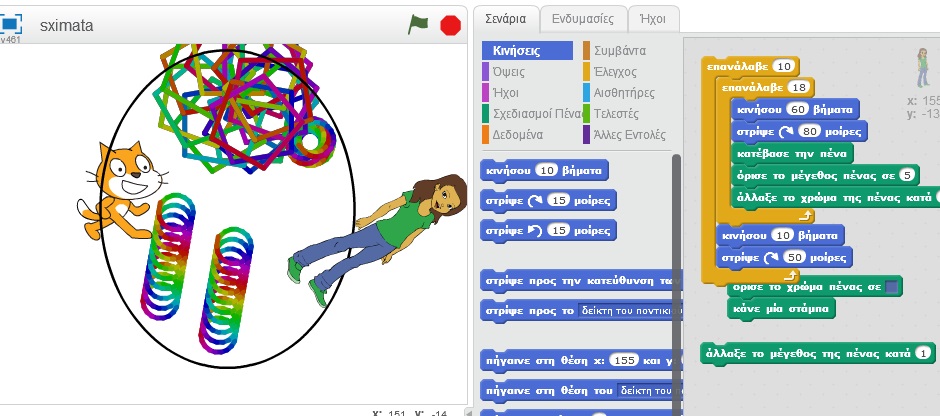940x416 pixels.
Task: Click sprite thumbnail in scripts area corner
Action: pyautogui.click(x=922, y=67)
